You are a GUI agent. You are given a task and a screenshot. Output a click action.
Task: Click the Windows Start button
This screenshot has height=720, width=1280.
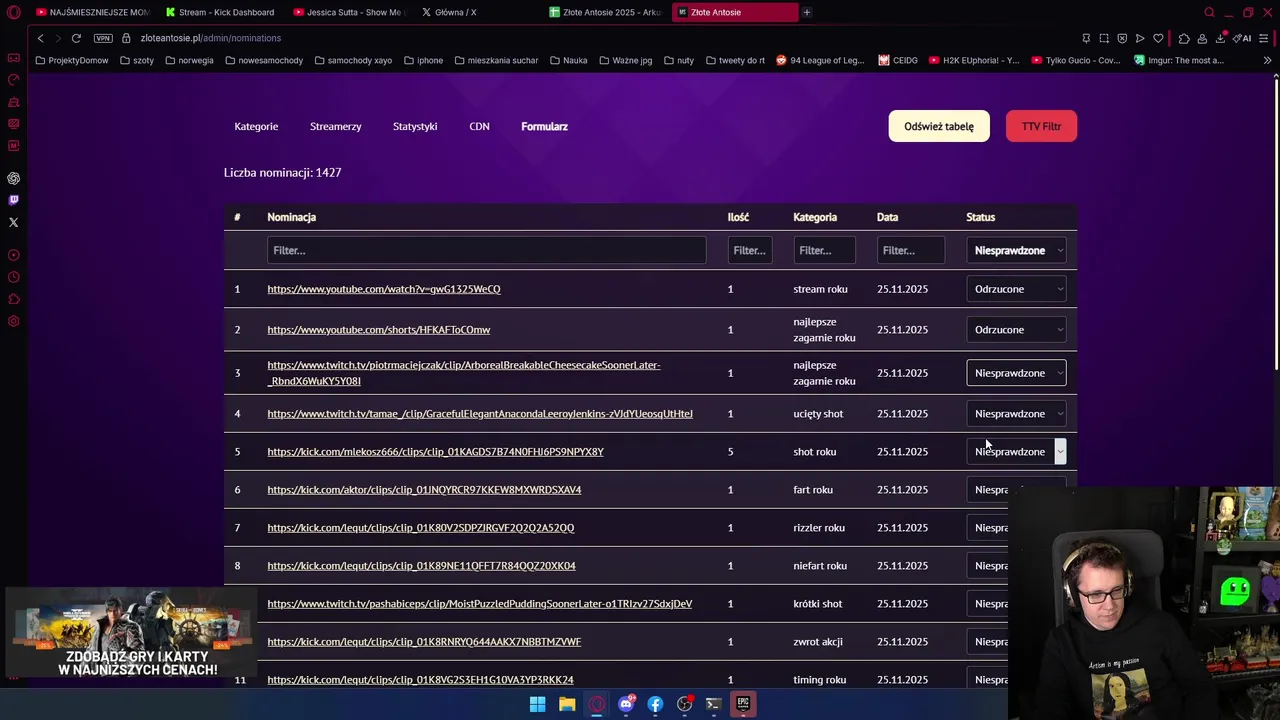click(x=537, y=704)
